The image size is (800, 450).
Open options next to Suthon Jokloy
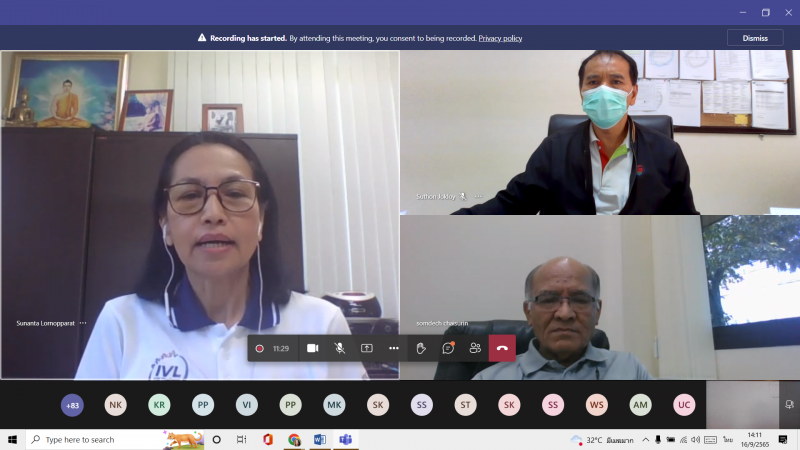click(478, 196)
